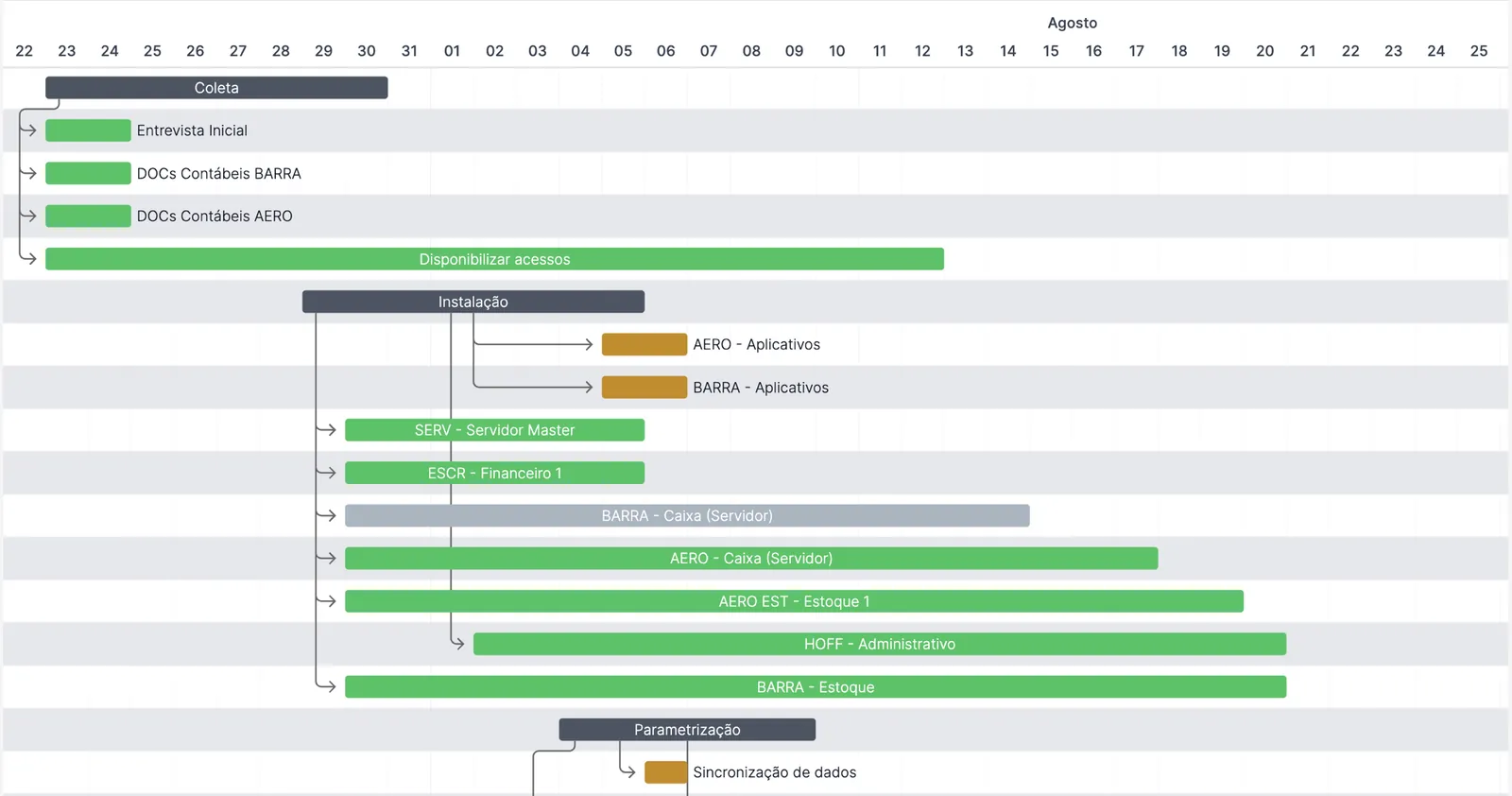
Task: Click the Sincronização de dados label
Action: coord(774,772)
